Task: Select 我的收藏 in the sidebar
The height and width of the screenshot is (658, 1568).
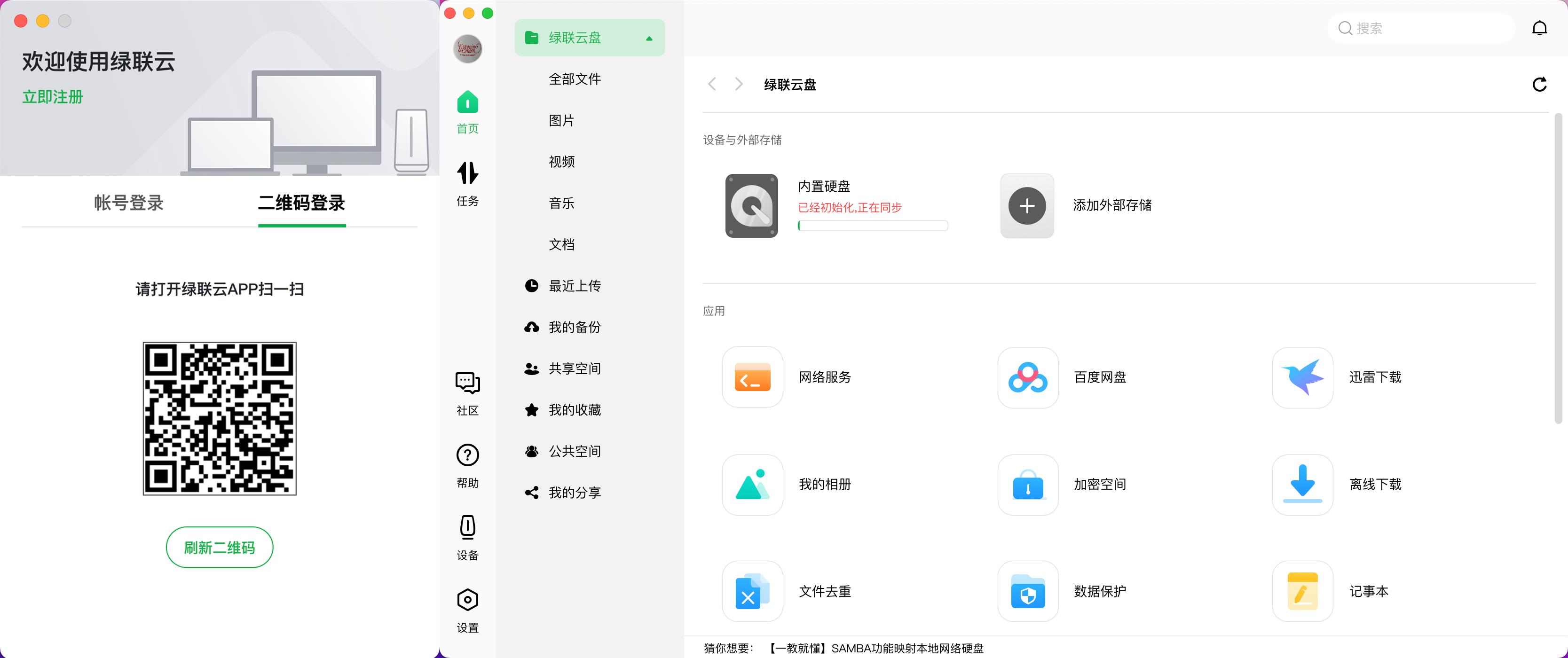Action: 575,410
